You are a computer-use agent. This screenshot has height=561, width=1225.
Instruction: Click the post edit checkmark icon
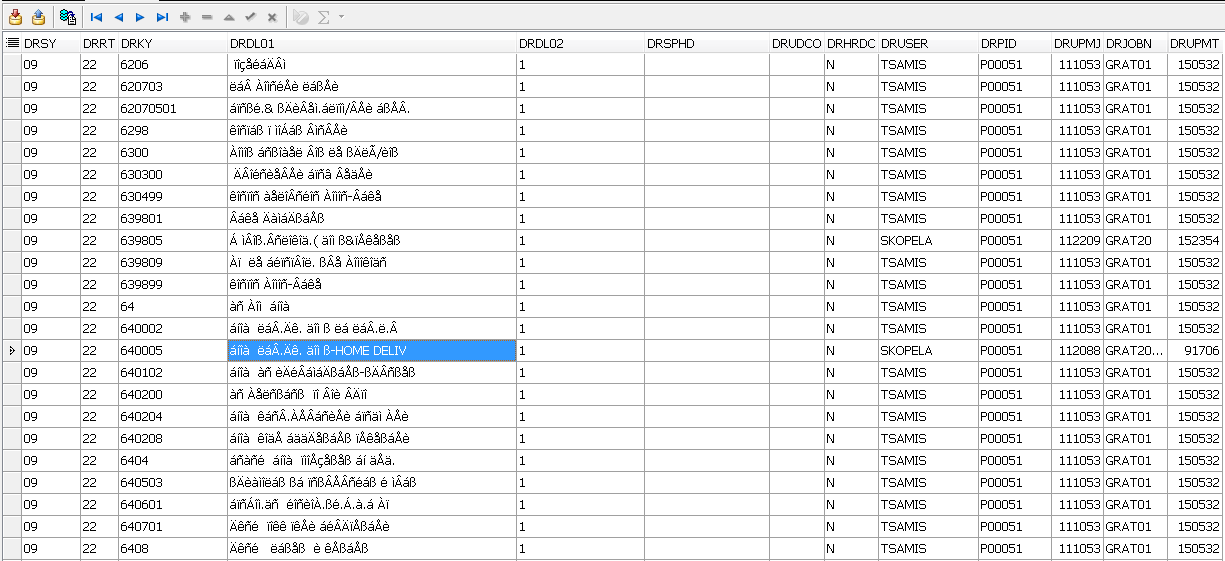pyautogui.click(x=251, y=17)
